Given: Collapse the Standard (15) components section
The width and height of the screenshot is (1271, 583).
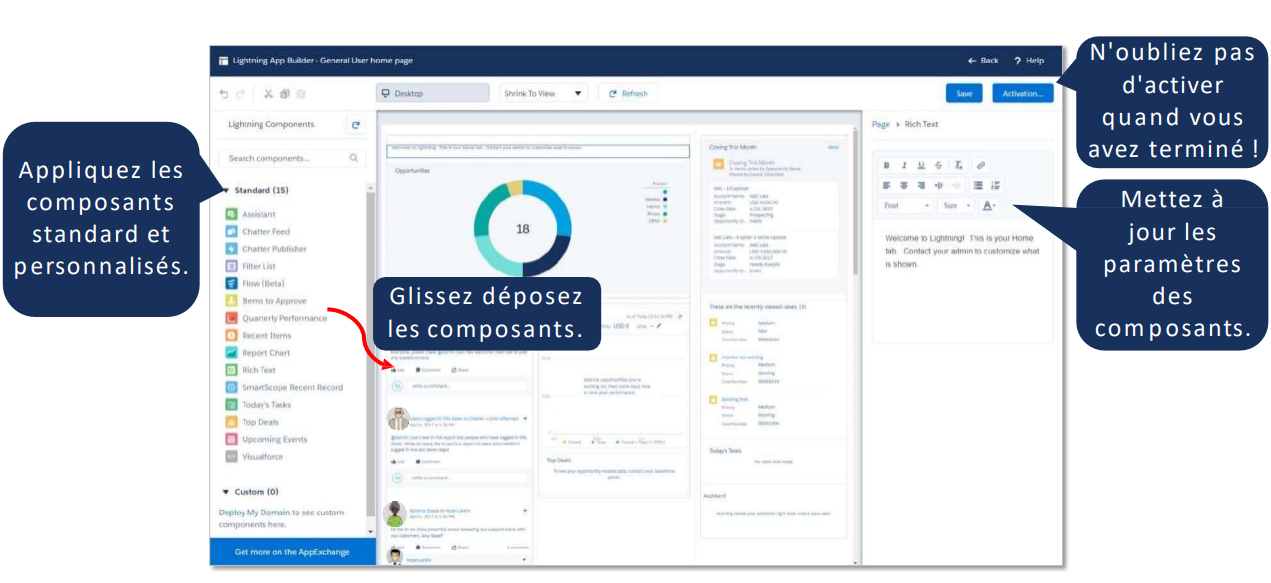Looking at the screenshot, I should [226, 190].
